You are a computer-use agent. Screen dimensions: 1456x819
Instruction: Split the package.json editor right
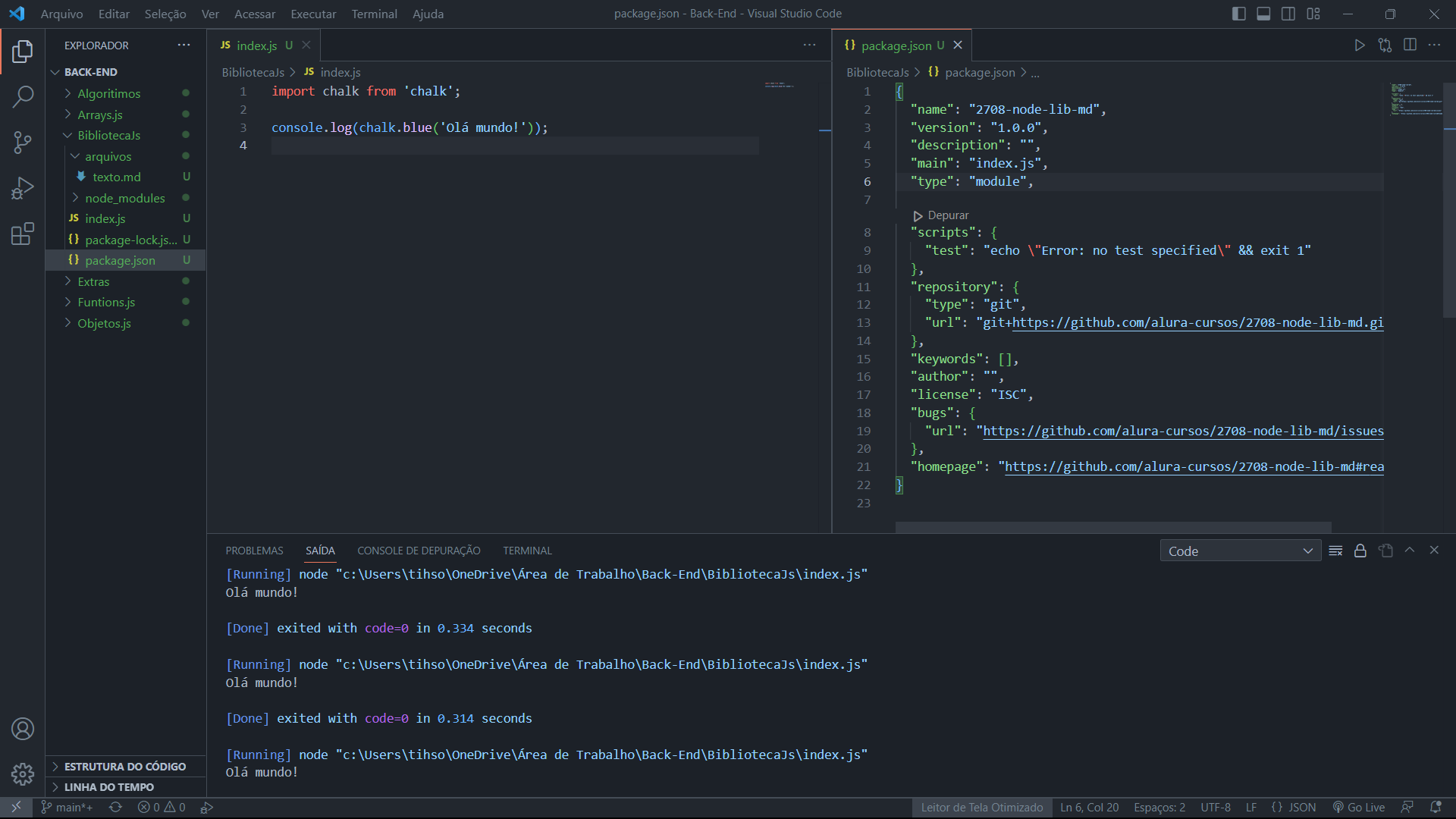pyautogui.click(x=1410, y=45)
